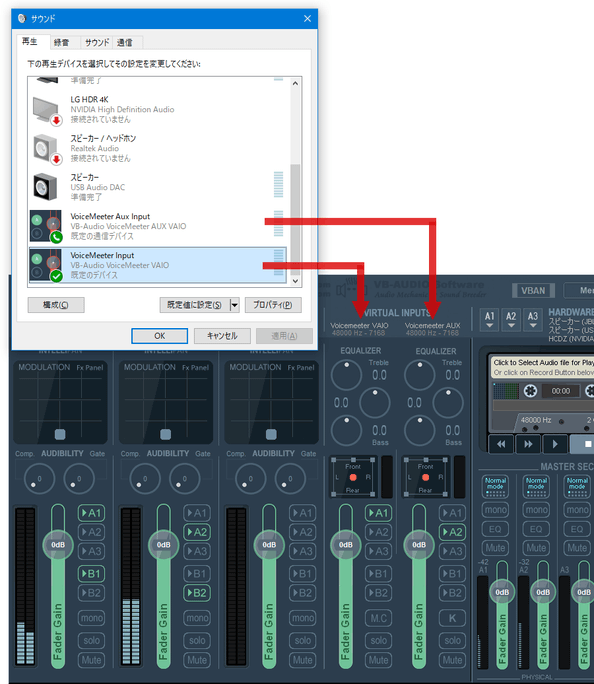The image size is (594, 684).
Task: Toggle A2 routing on second input strip
Action: 197,532
